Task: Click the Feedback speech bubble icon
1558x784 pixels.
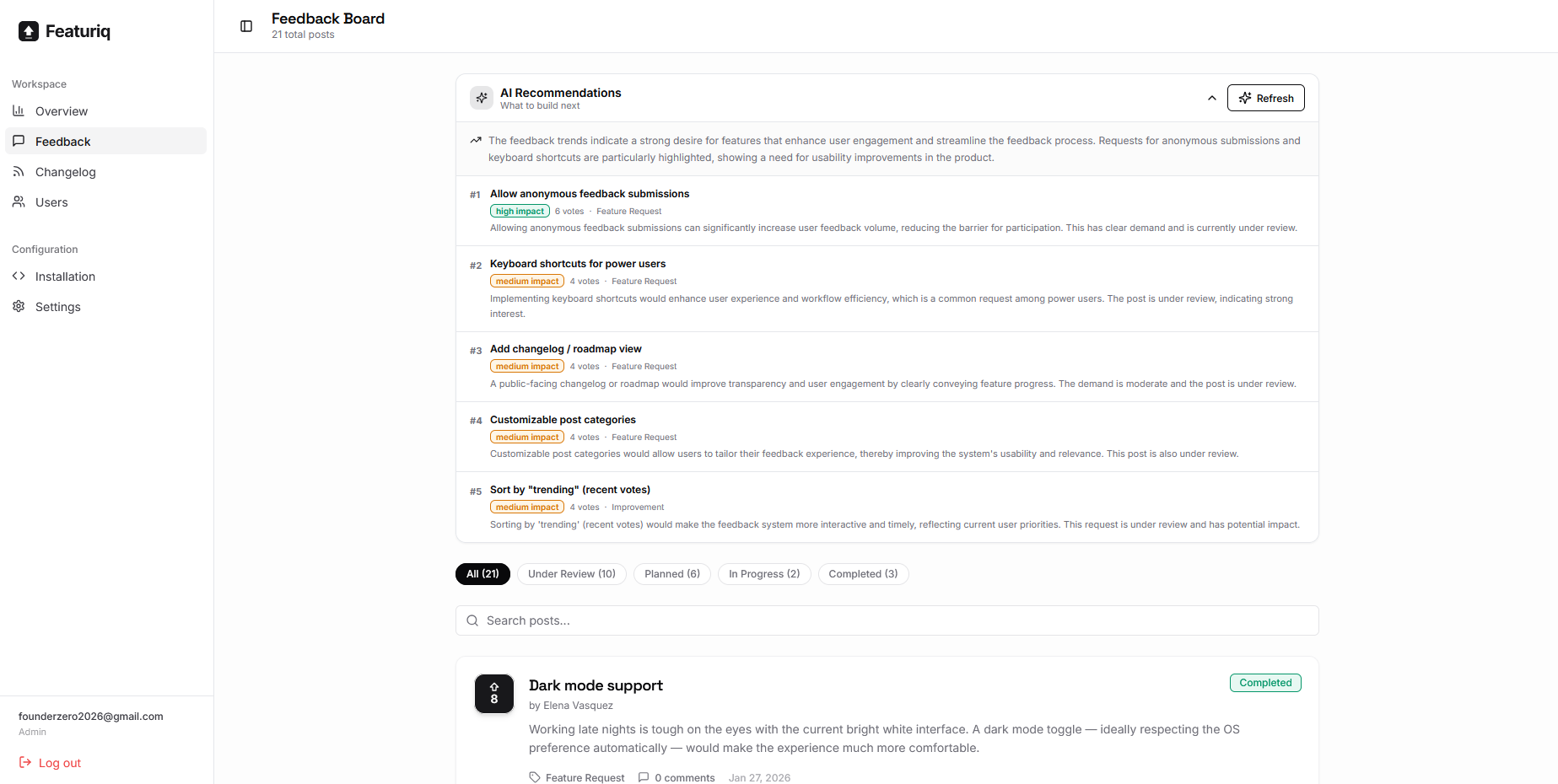Action: pyautogui.click(x=19, y=142)
